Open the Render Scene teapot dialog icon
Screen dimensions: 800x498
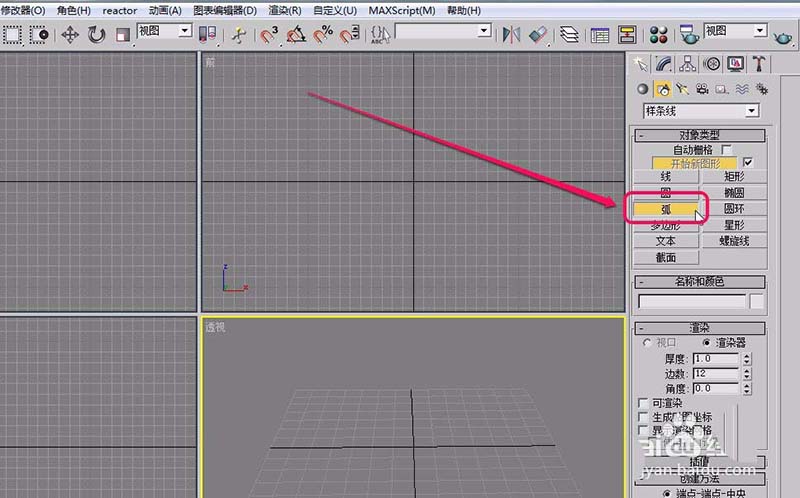point(689,35)
